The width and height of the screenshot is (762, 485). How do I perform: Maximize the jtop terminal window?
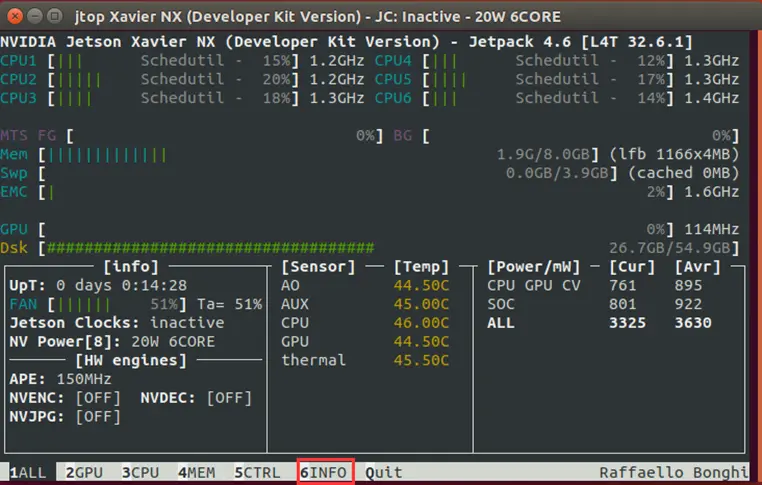click(x=54, y=16)
